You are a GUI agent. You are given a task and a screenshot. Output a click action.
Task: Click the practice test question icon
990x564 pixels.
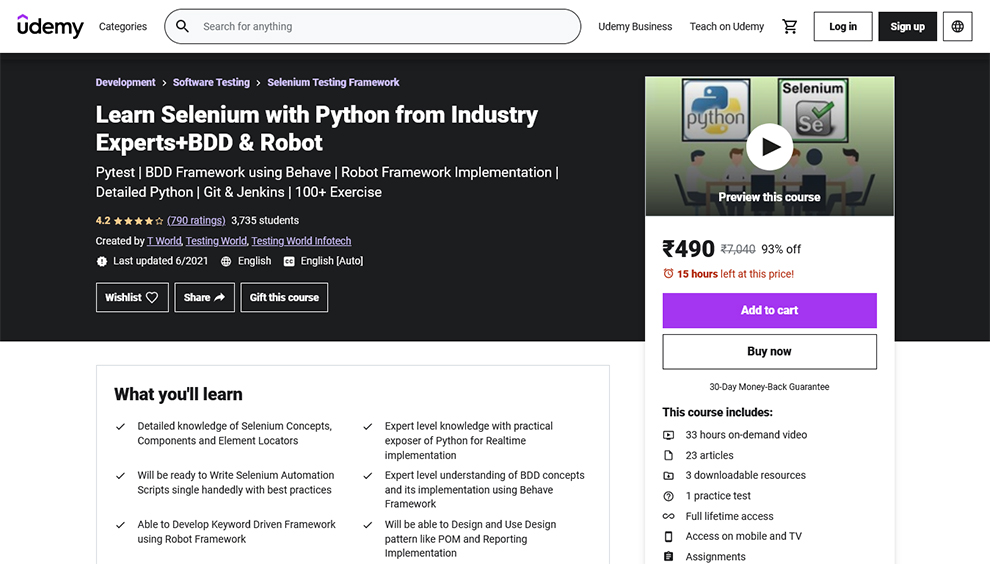(x=669, y=496)
